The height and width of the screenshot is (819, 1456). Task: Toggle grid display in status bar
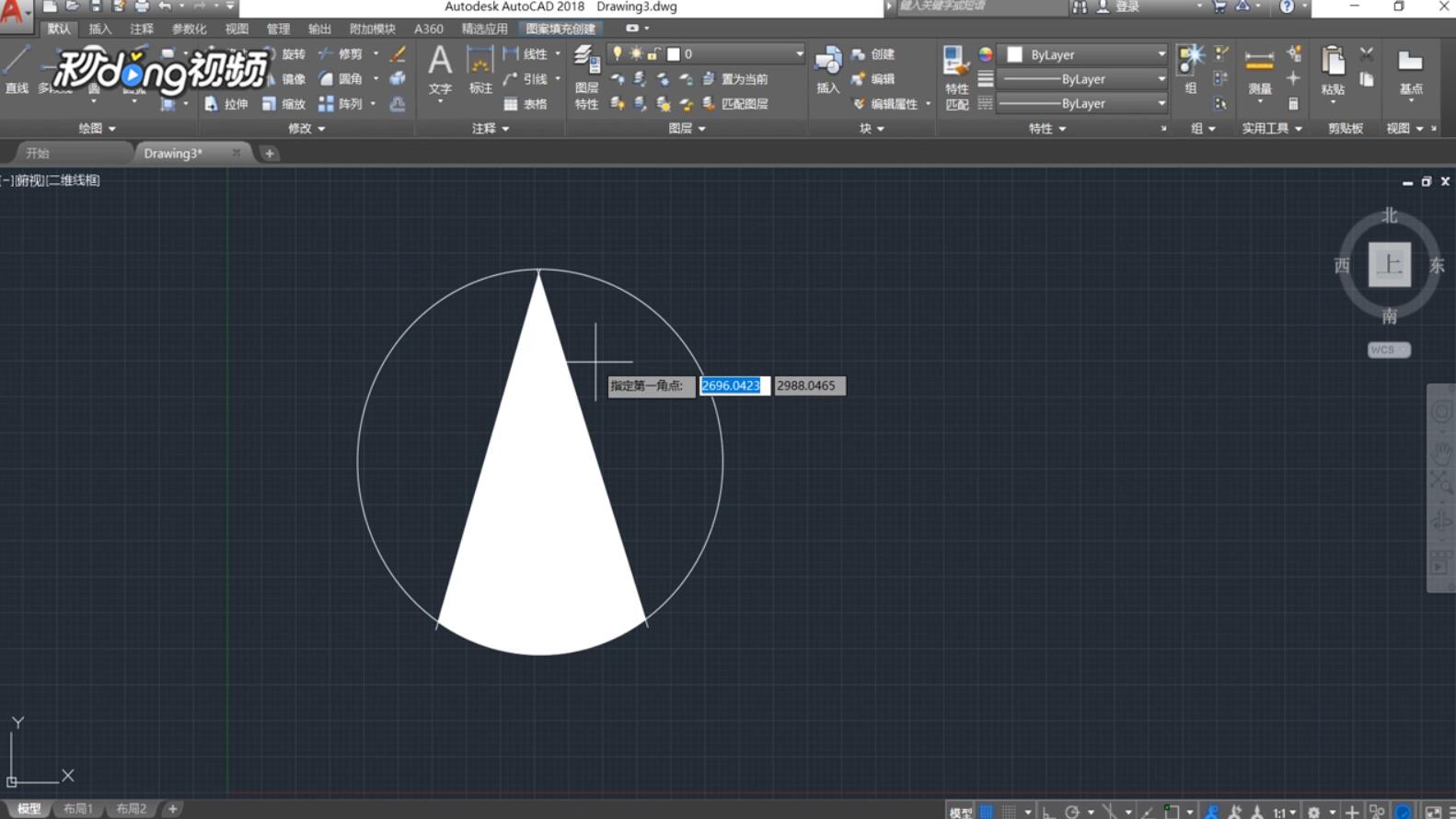(x=986, y=812)
